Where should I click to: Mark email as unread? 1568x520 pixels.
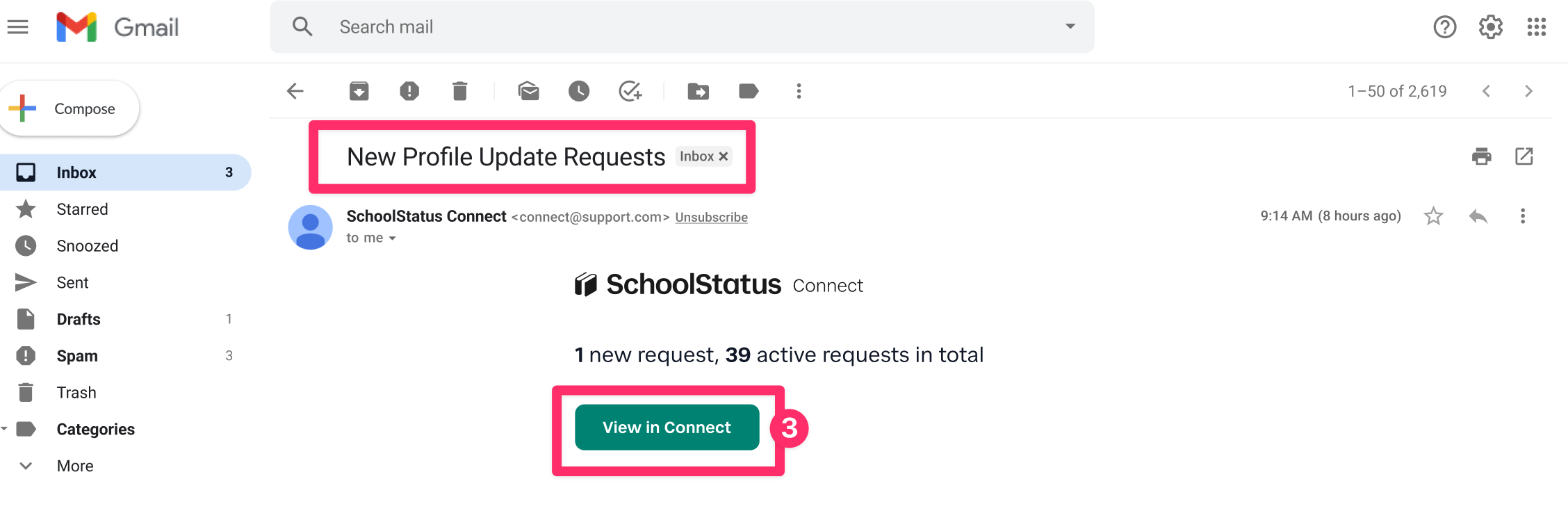[x=528, y=91]
